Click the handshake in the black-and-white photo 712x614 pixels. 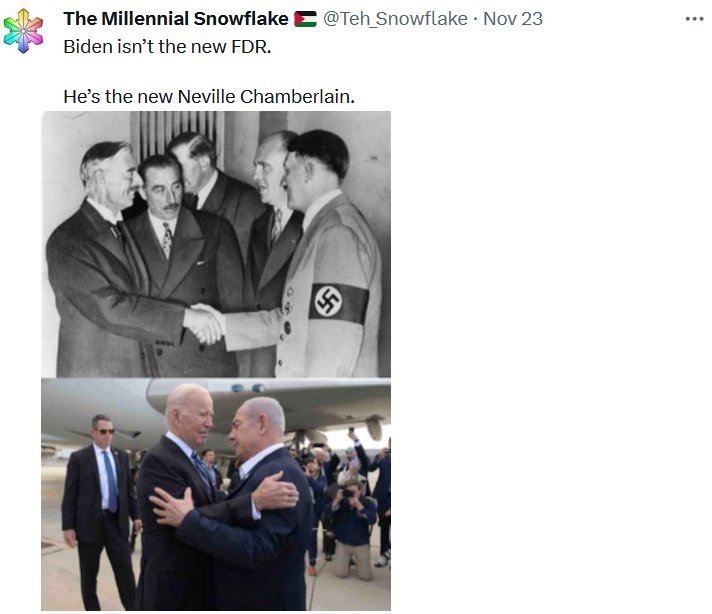tap(205, 322)
